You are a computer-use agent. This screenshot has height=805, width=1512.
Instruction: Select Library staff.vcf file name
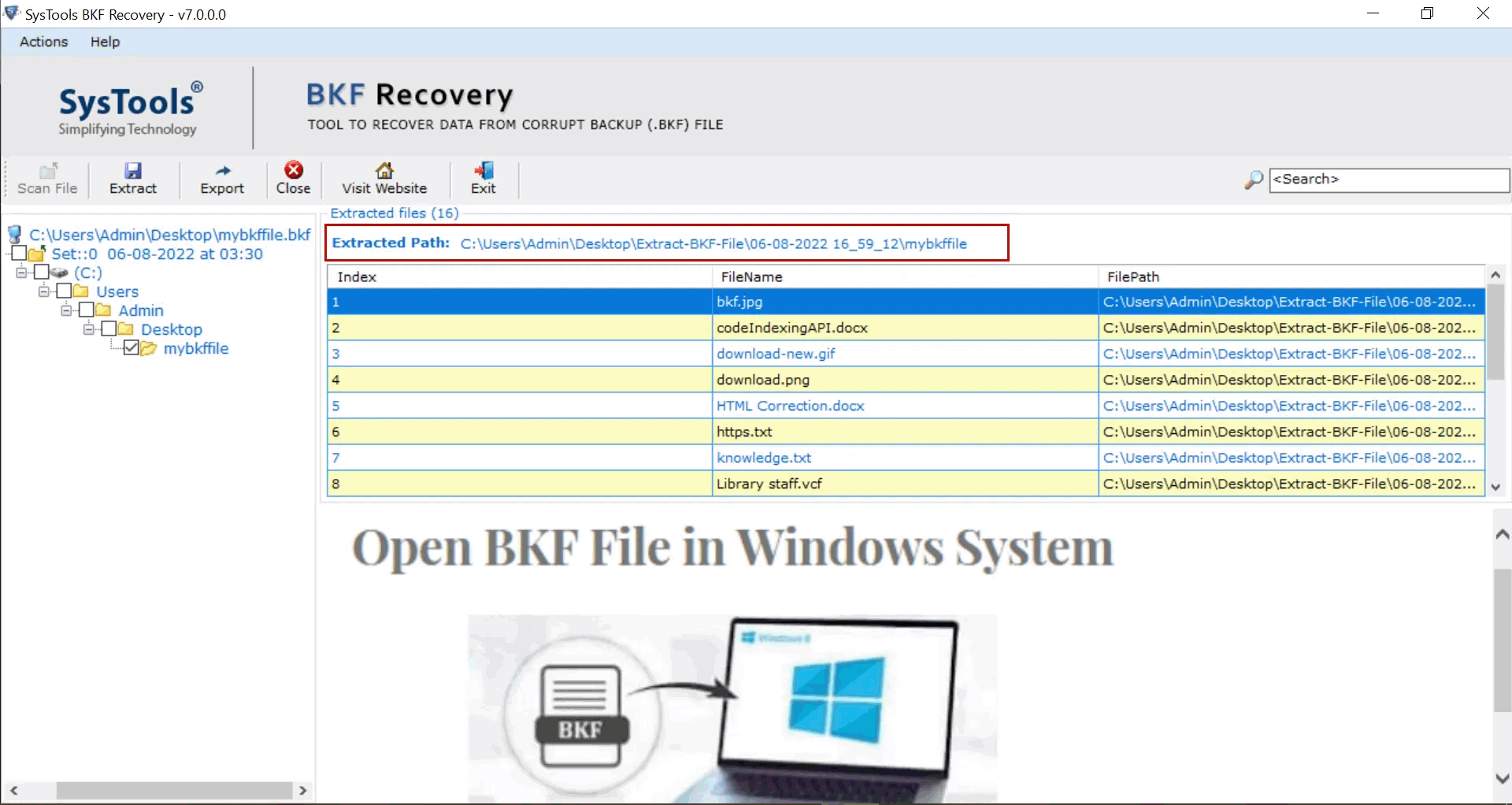tap(769, 484)
